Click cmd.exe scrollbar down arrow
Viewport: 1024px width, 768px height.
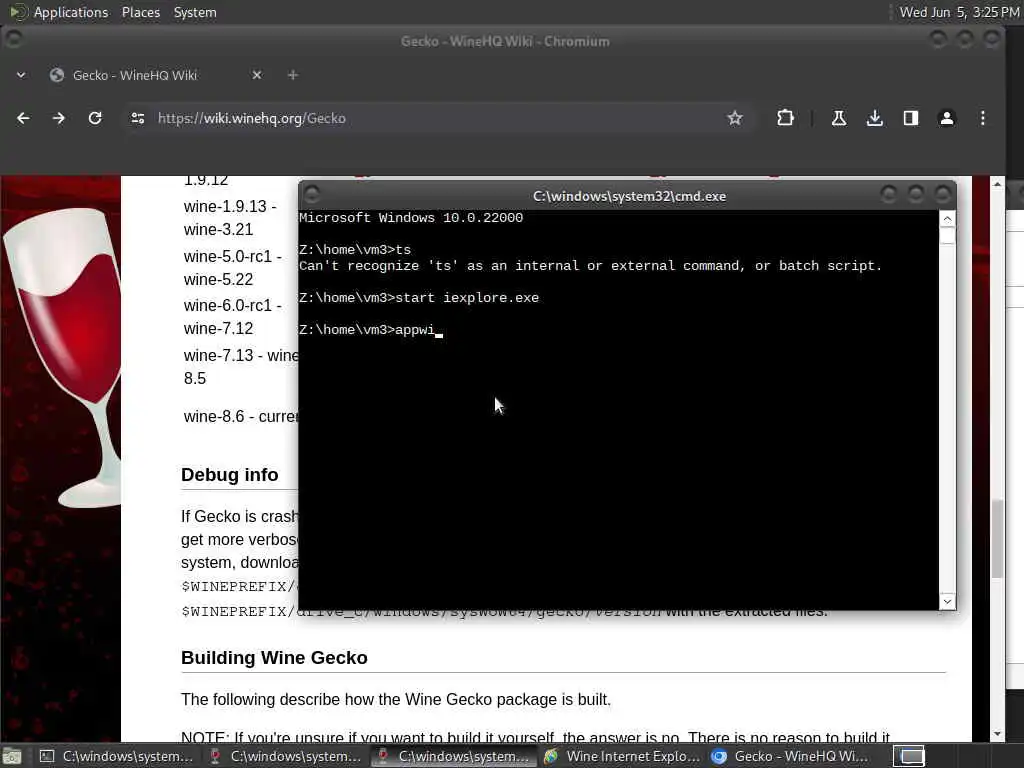pos(947,601)
